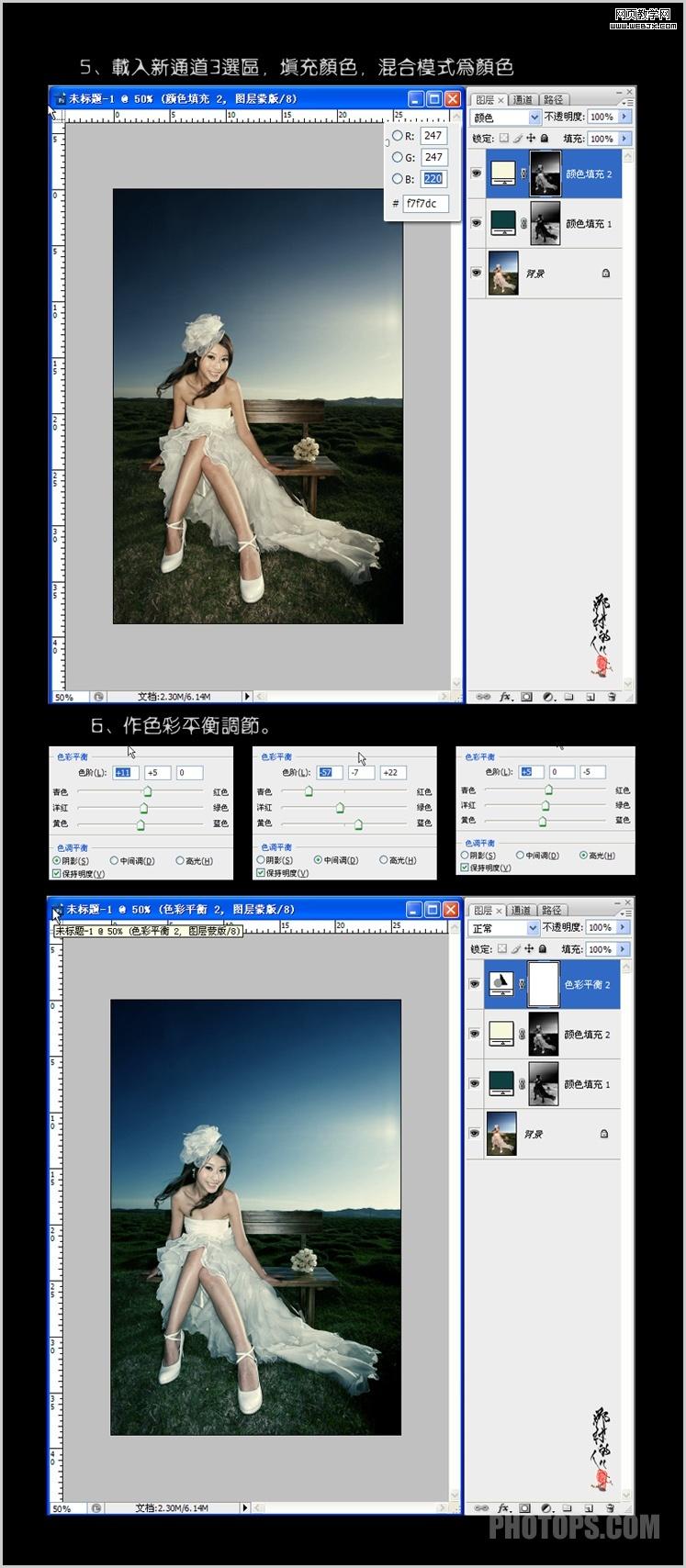Switch to 通道 tab in top panel
Screen dimensions: 686x1568
pyautogui.click(x=523, y=100)
